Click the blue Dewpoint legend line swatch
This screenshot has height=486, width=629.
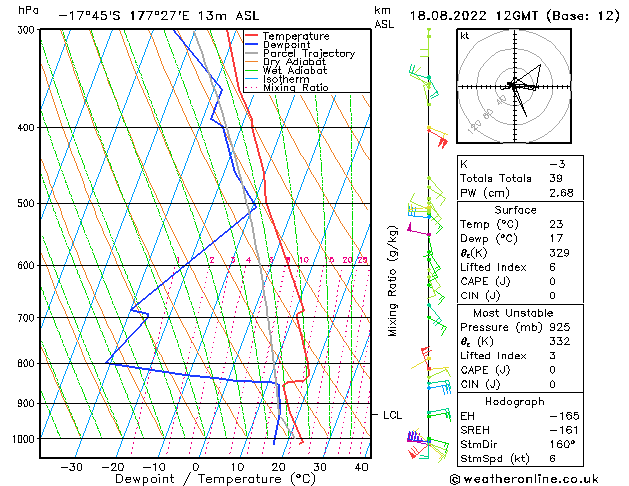[x=252, y=45]
